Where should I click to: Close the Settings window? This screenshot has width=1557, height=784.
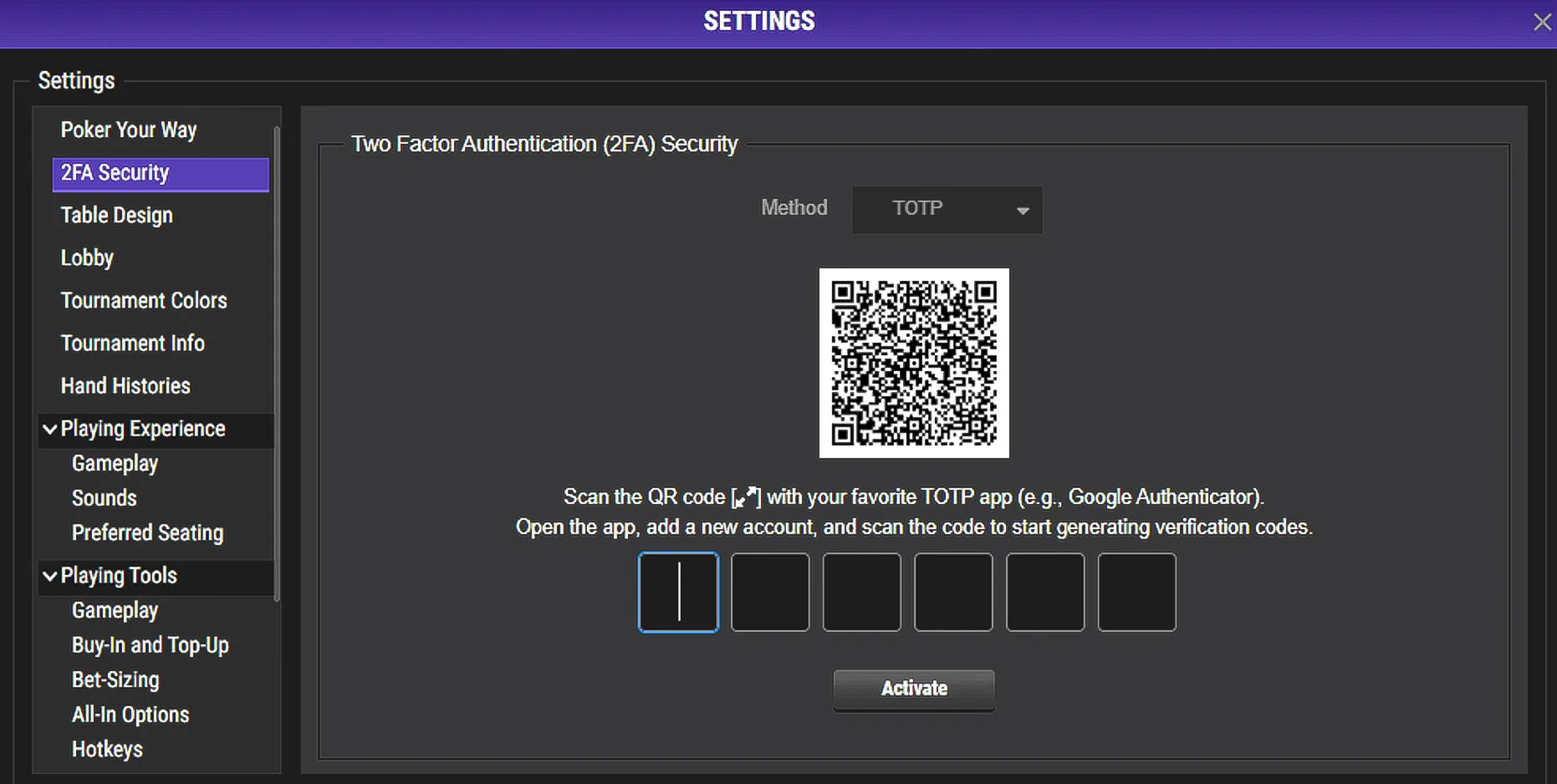pos(1541,22)
